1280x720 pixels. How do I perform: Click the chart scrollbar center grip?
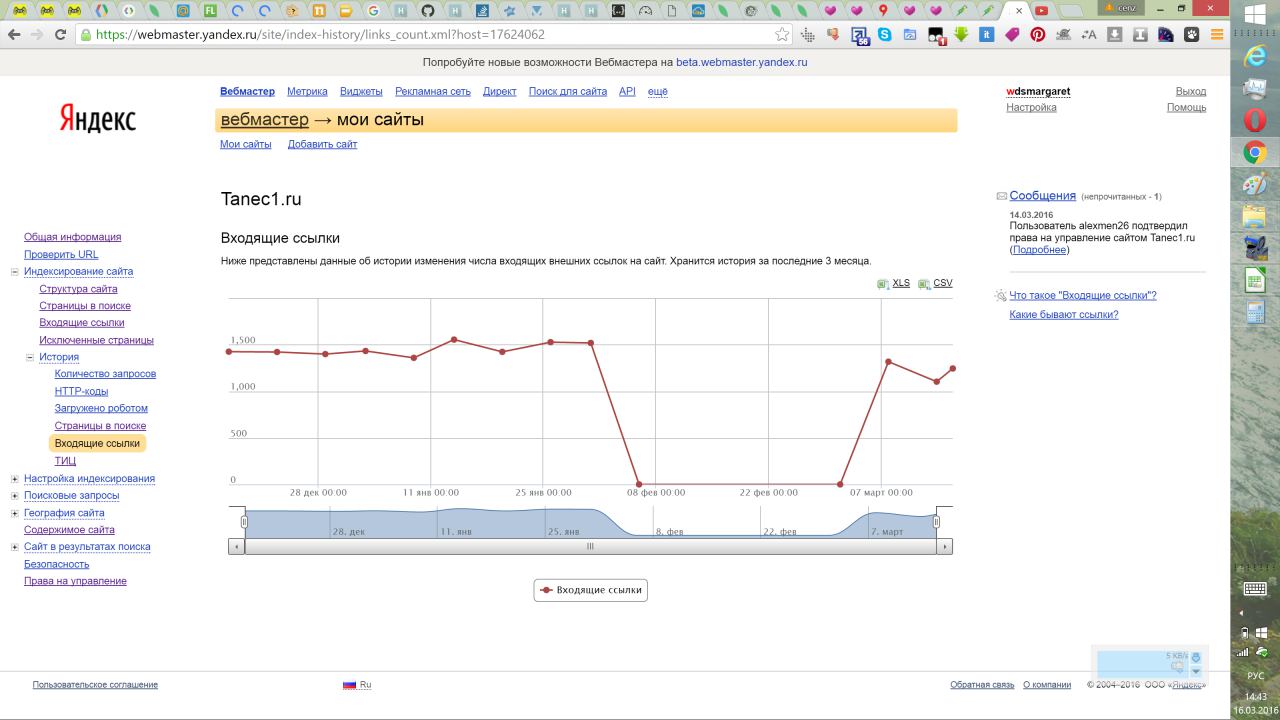[590, 547]
